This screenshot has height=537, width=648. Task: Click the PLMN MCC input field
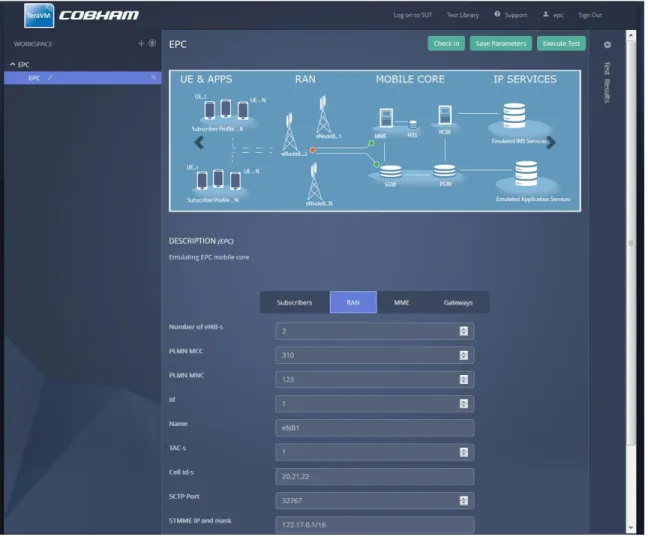coord(374,356)
